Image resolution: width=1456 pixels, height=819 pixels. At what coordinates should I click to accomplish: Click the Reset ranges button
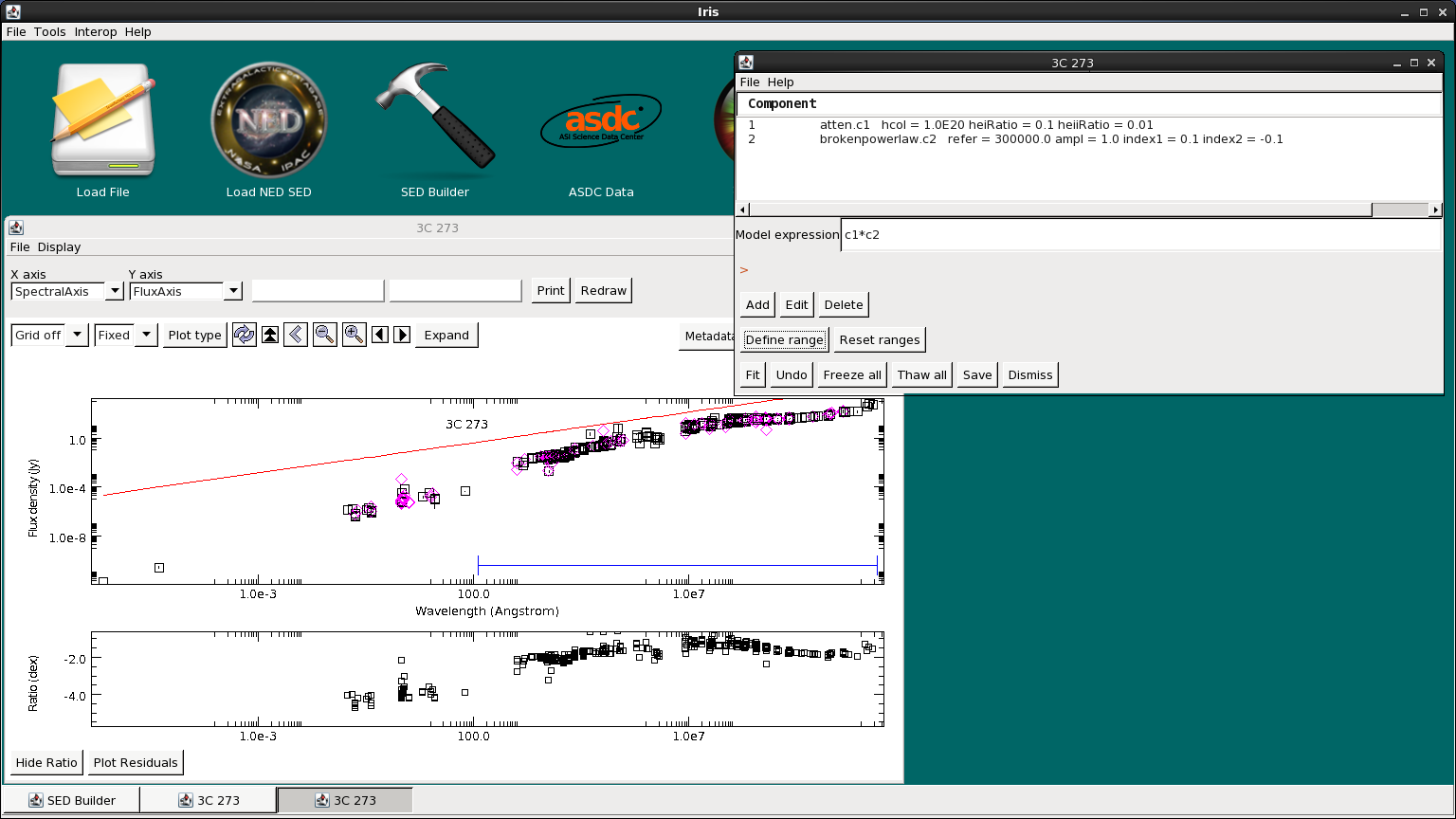click(x=880, y=339)
